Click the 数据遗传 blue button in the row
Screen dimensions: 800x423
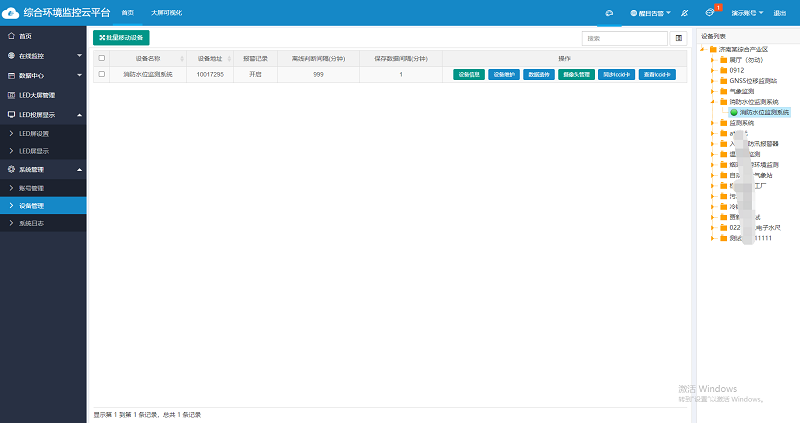[539, 74]
